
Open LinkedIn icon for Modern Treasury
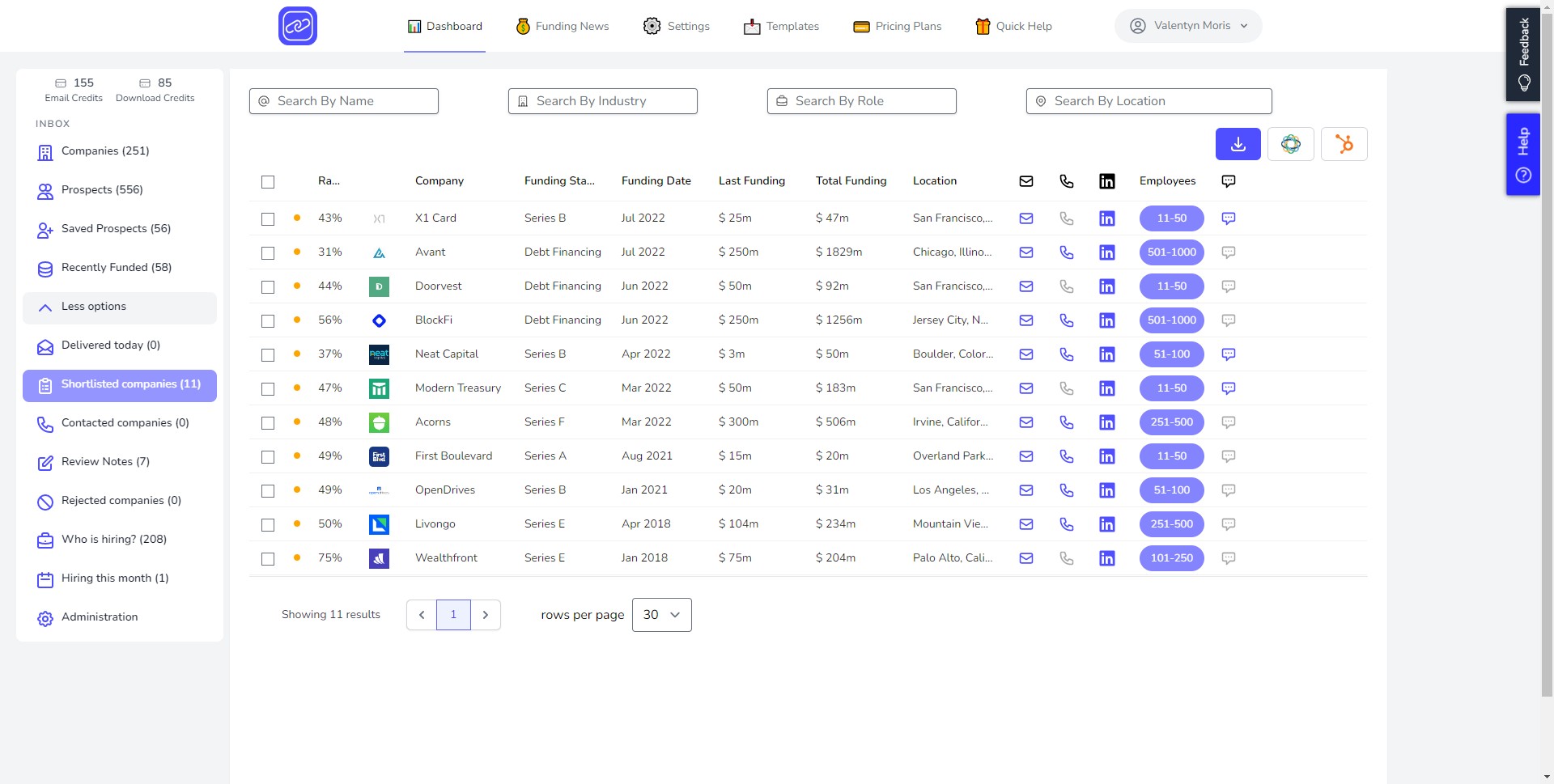point(1107,388)
